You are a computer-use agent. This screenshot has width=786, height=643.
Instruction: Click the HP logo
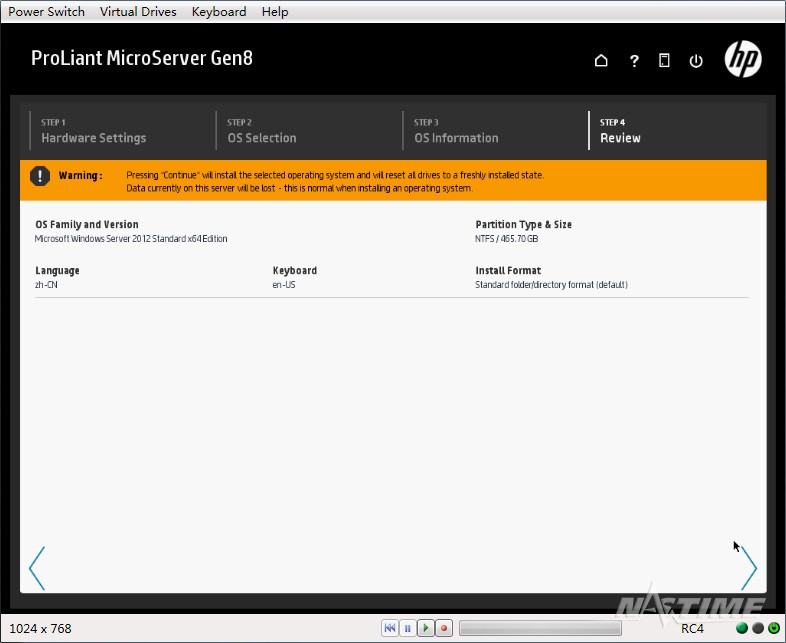point(743,59)
